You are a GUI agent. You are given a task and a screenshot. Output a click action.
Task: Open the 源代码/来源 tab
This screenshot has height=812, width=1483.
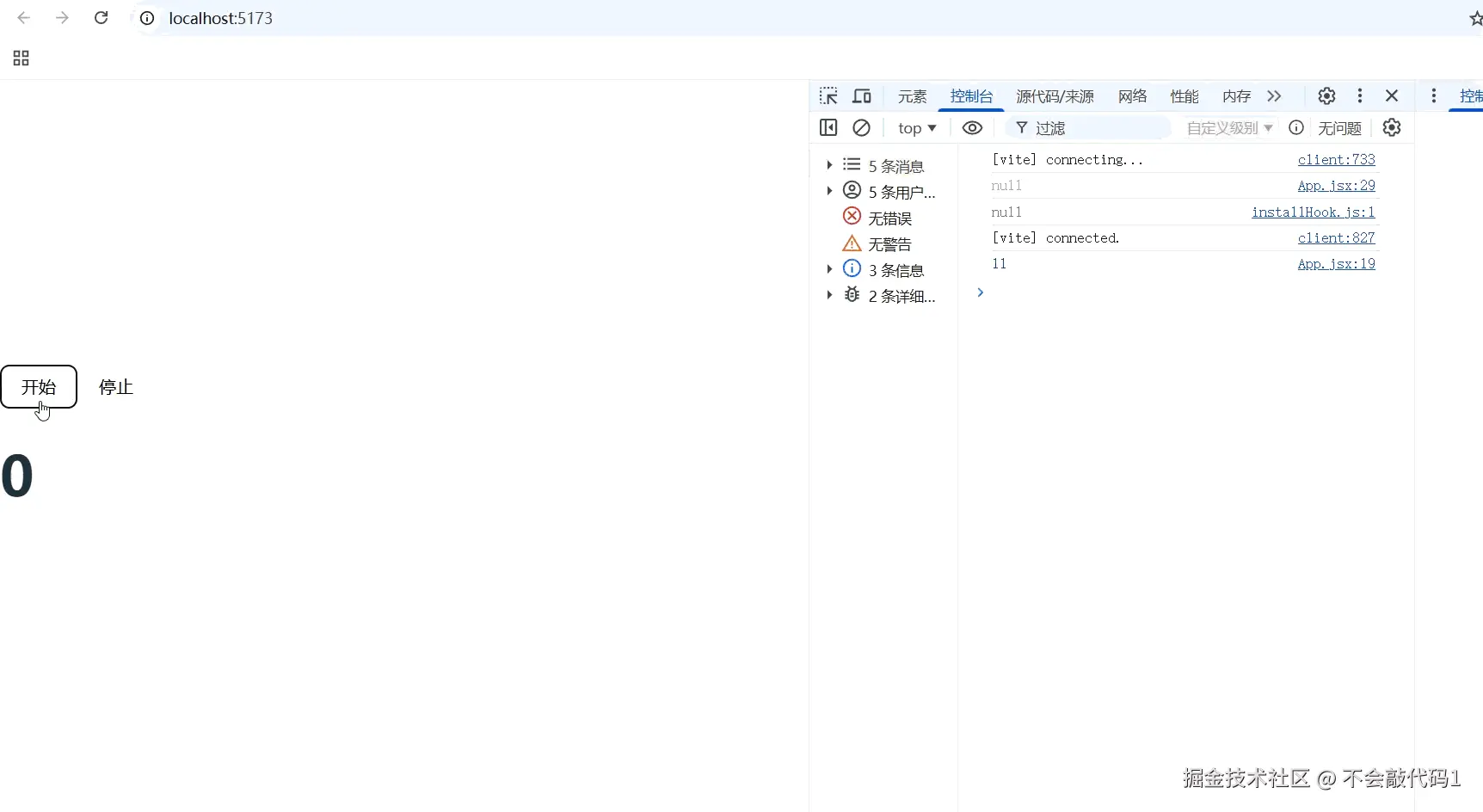pyautogui.click(x=1055, y=96)
